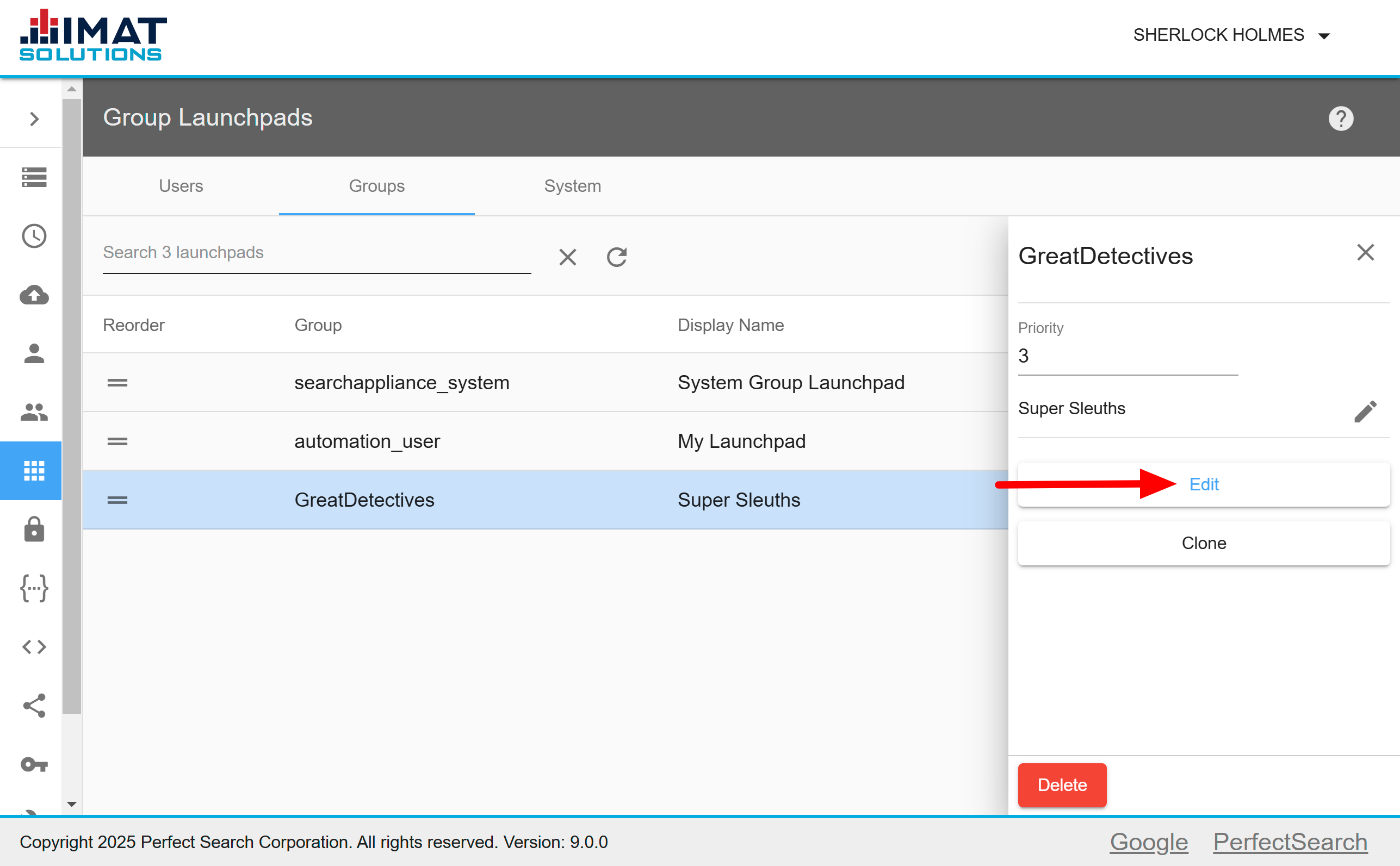Screen dimensions: 1400x866
Task: Click the Reorder column header
Action: [133, 325]
